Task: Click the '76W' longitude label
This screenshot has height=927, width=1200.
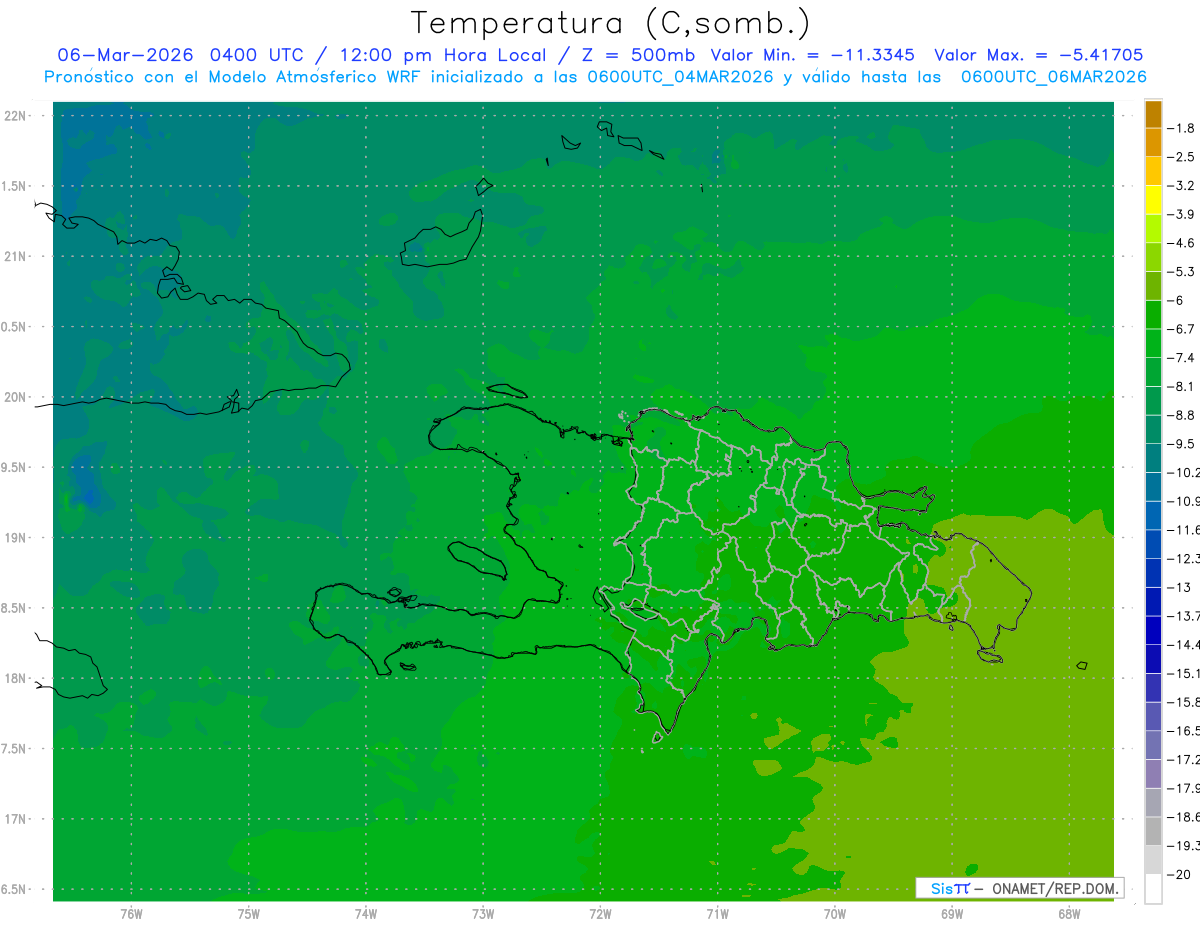Action: coord(131,914)
